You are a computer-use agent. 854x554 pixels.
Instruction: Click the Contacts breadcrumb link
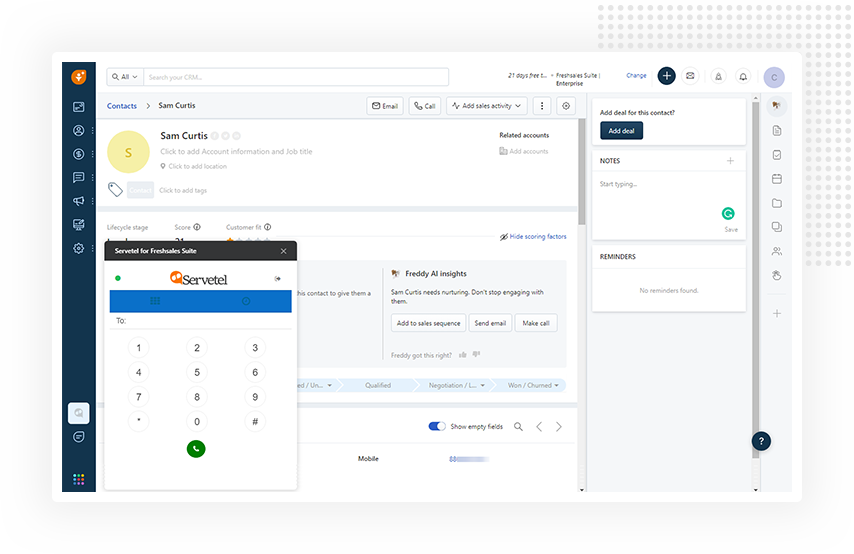click(122, 106)
